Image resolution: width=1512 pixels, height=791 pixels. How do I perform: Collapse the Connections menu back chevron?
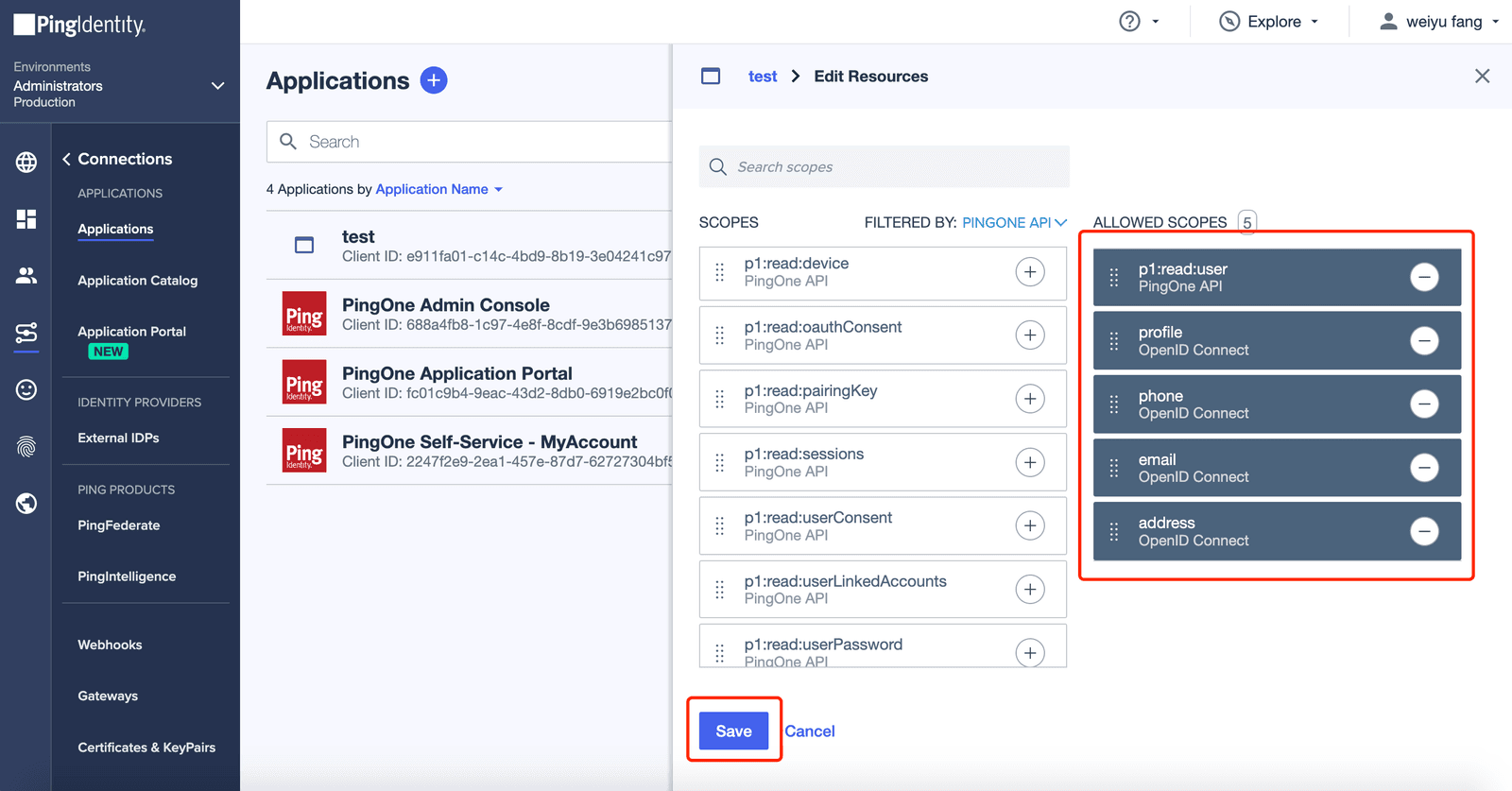pyautogui.click(x=66, y=159)
